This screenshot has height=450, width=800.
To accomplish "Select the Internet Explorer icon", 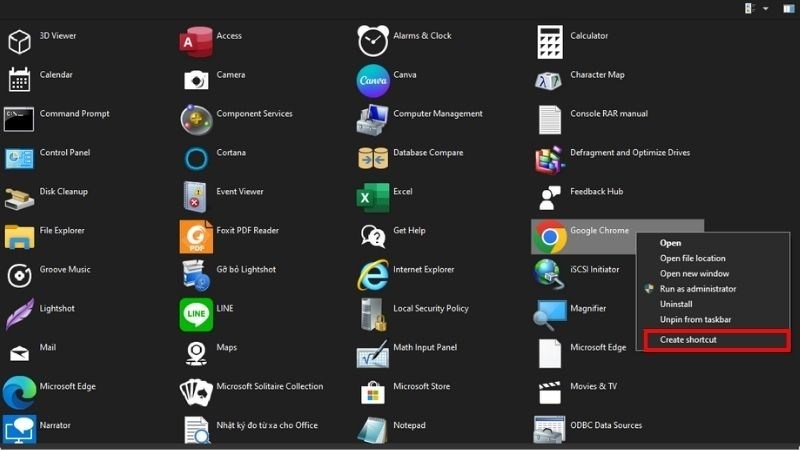I will coord(373,275).
